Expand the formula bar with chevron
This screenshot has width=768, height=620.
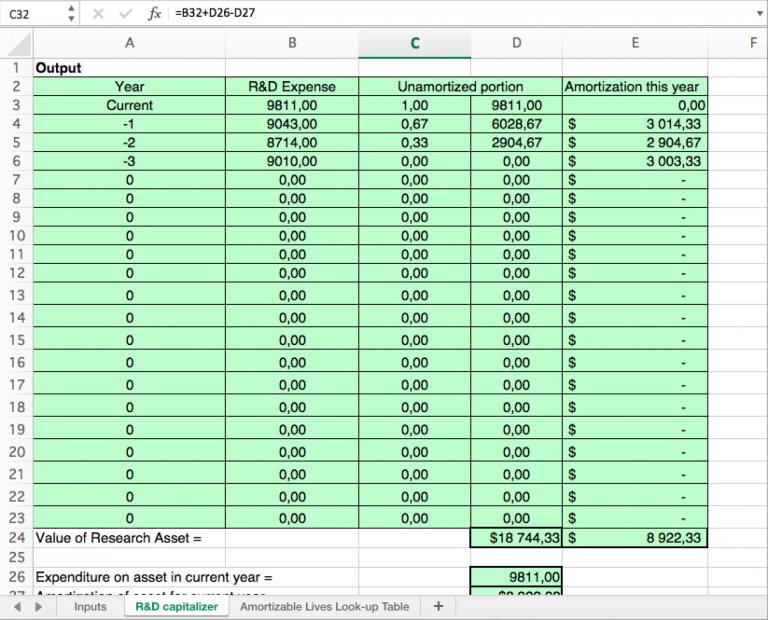point(756,14)
